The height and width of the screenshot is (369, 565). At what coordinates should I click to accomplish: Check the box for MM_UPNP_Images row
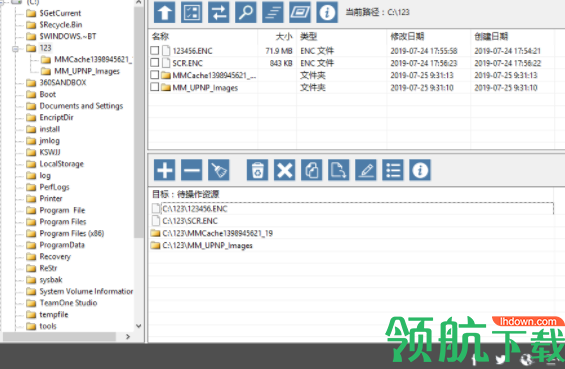[155, 87]
